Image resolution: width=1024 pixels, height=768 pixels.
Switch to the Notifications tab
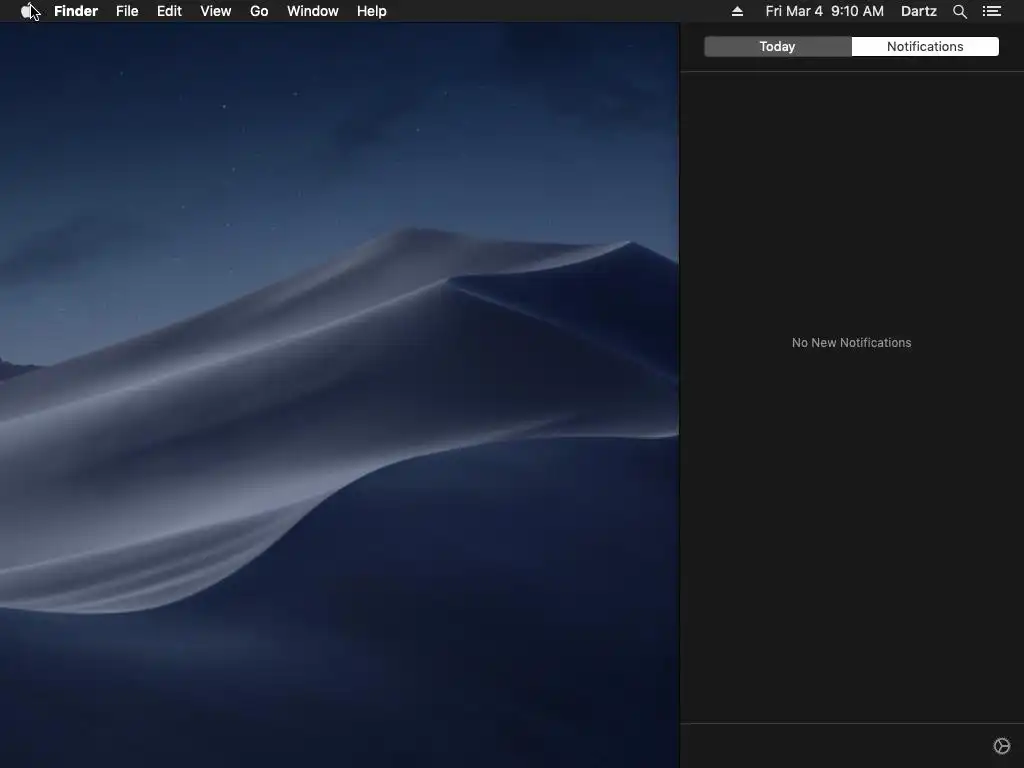pos(925,46)
